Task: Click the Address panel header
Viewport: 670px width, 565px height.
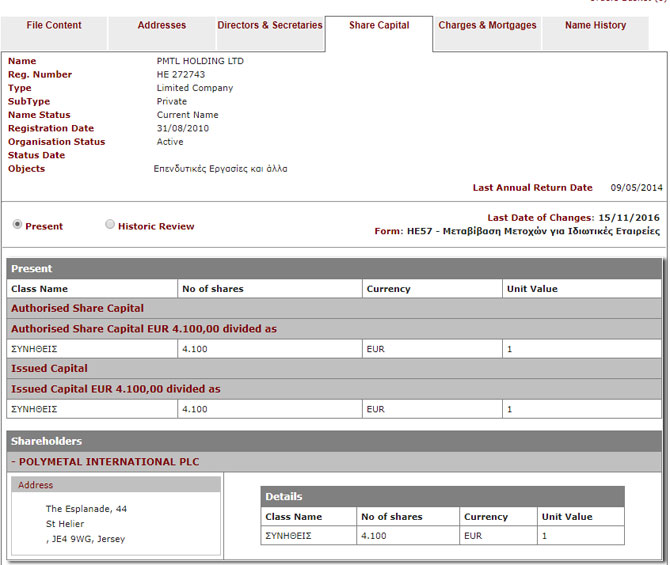Action: (116, 485)
